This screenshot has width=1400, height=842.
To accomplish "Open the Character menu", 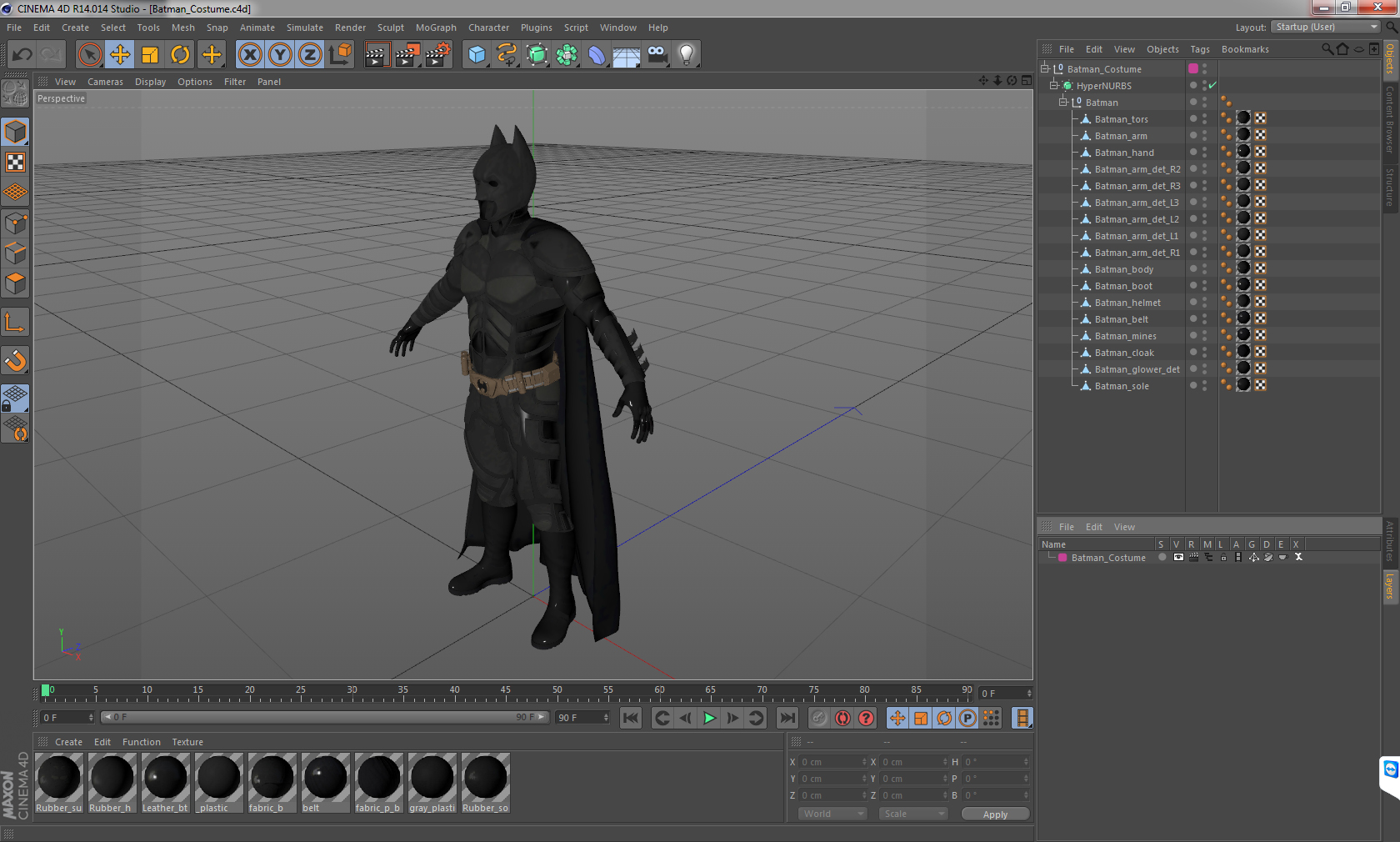I will tap(488, 28).
